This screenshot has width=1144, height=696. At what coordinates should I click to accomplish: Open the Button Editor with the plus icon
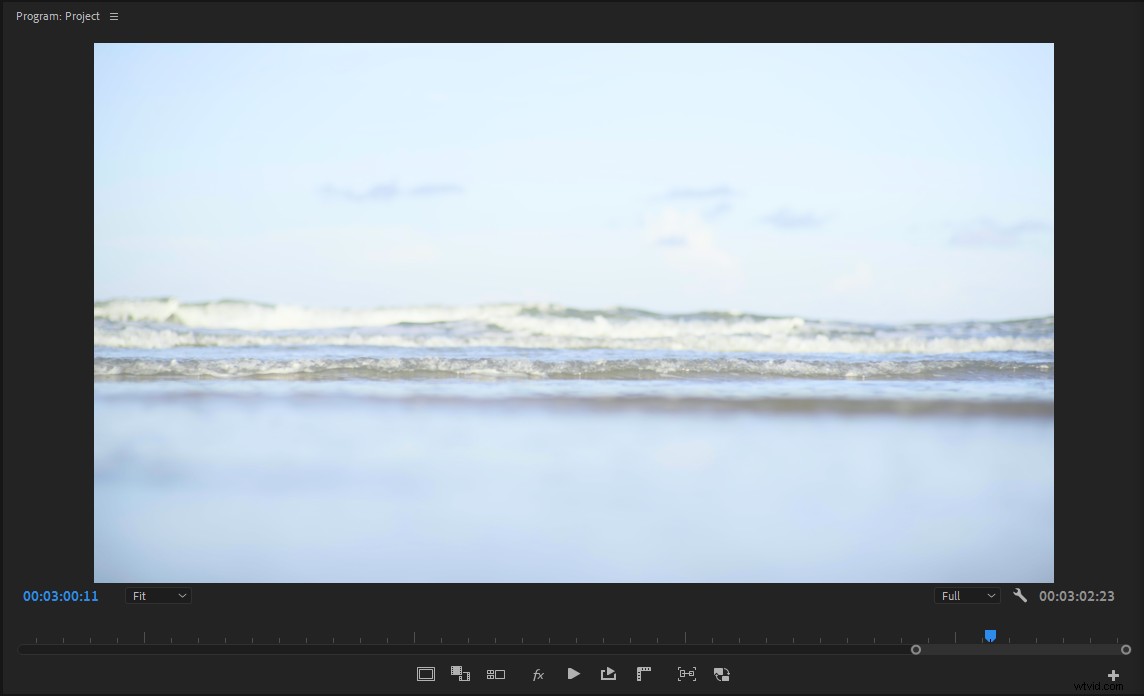coord(1112,675)
